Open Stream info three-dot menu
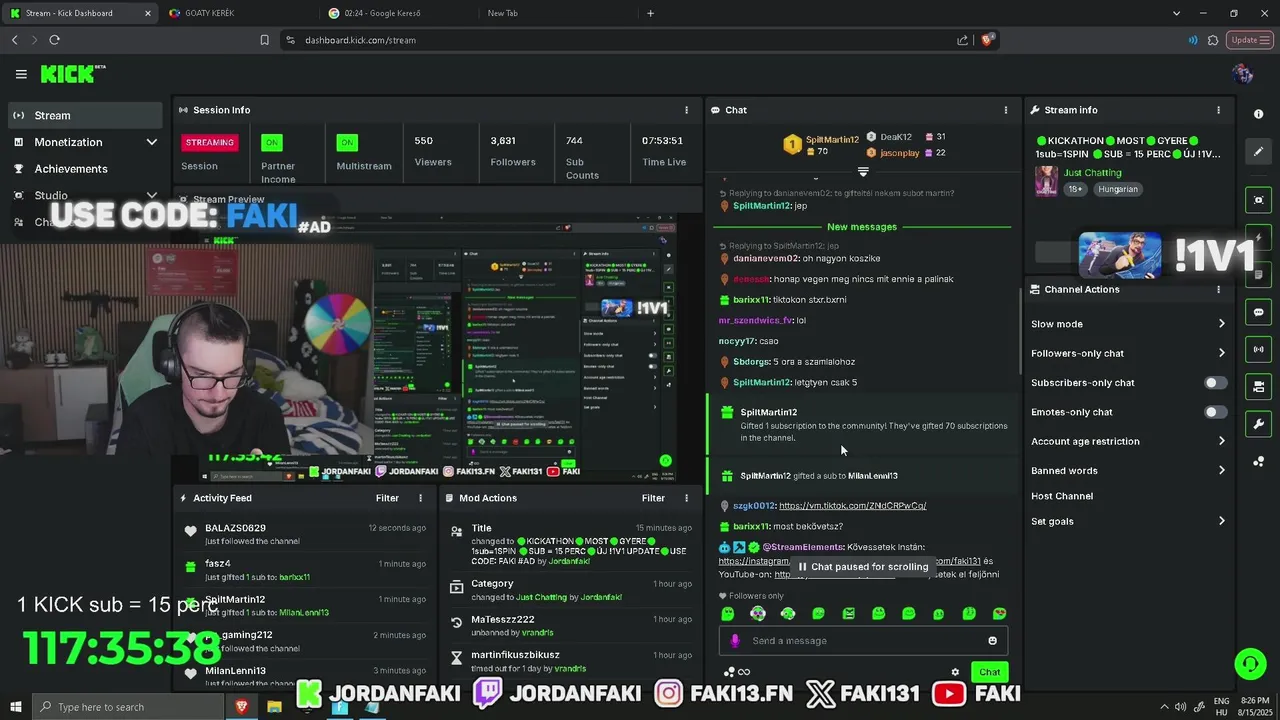Viewport: 1280px width, 720px height. pyautogui.click(x=1218, y=110)
